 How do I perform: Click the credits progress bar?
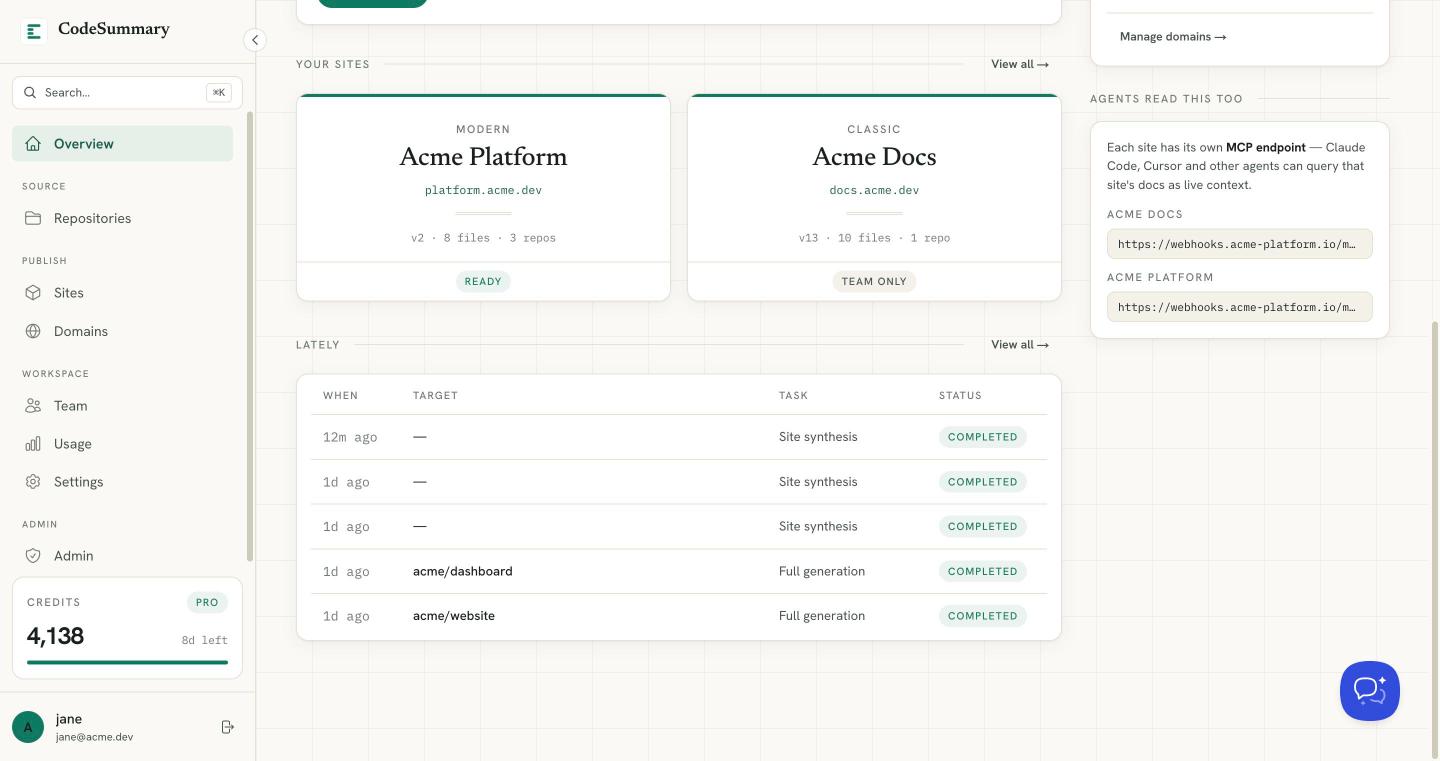tap(127, 662)
